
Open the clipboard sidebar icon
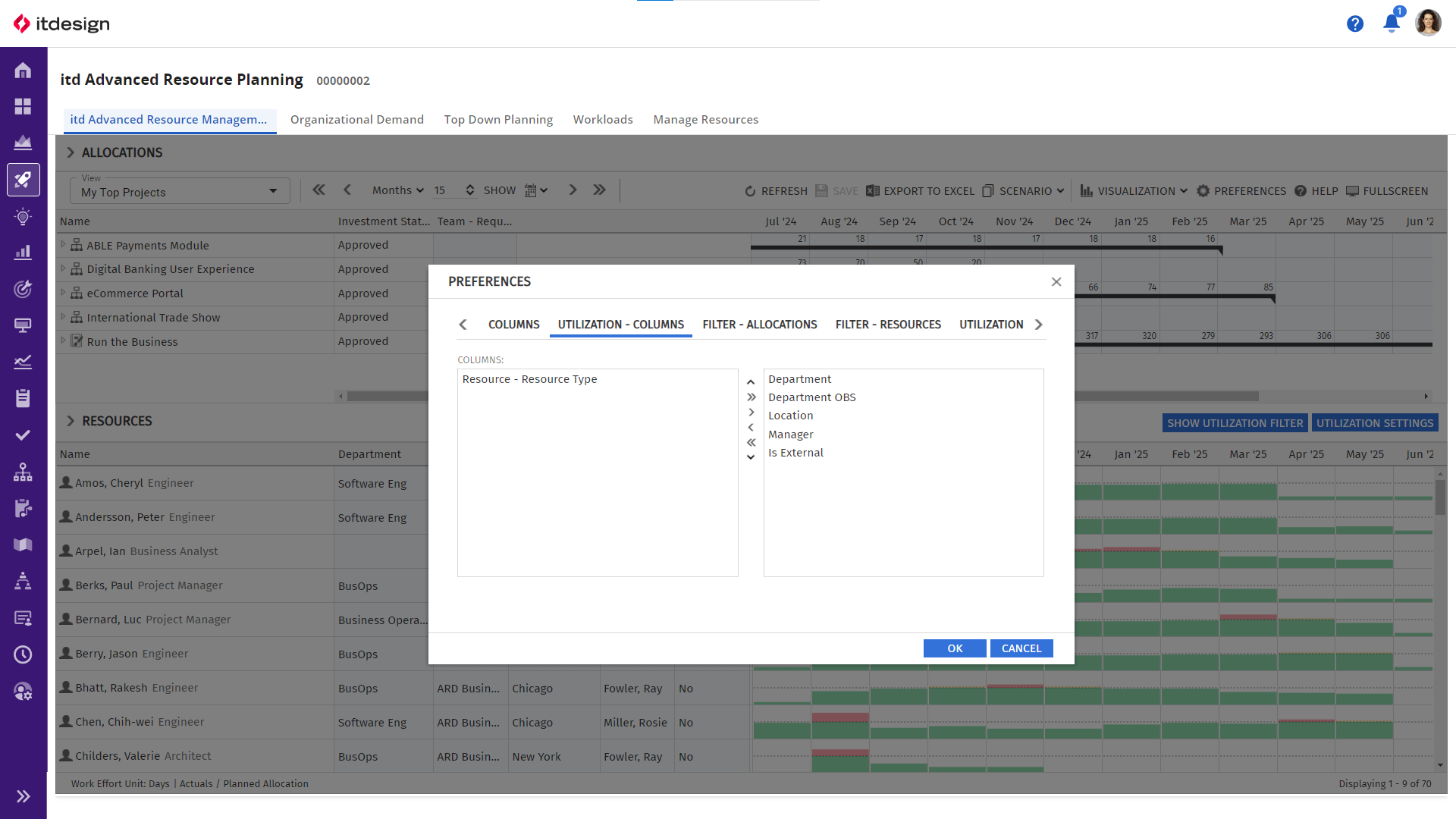point(23,398)
